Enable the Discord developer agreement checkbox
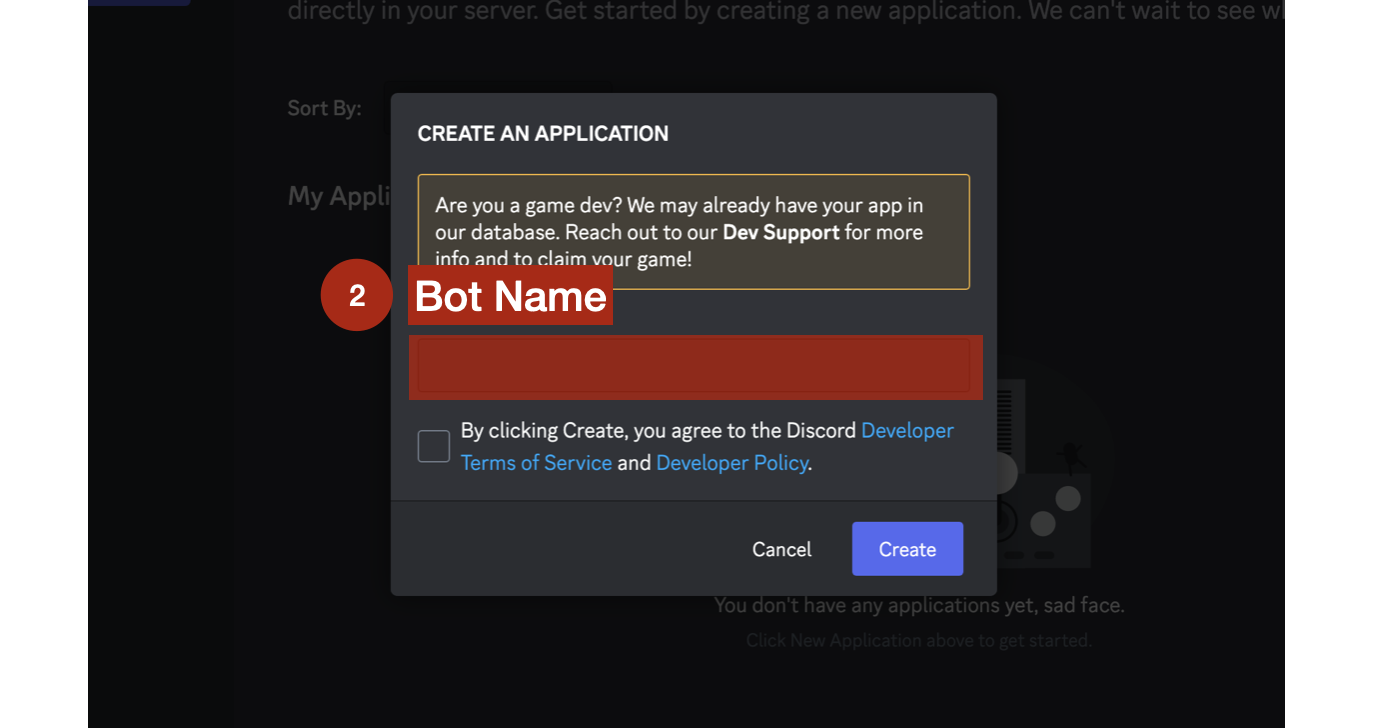The width and height of the screenshot is (1376, 728). [433, 446]
